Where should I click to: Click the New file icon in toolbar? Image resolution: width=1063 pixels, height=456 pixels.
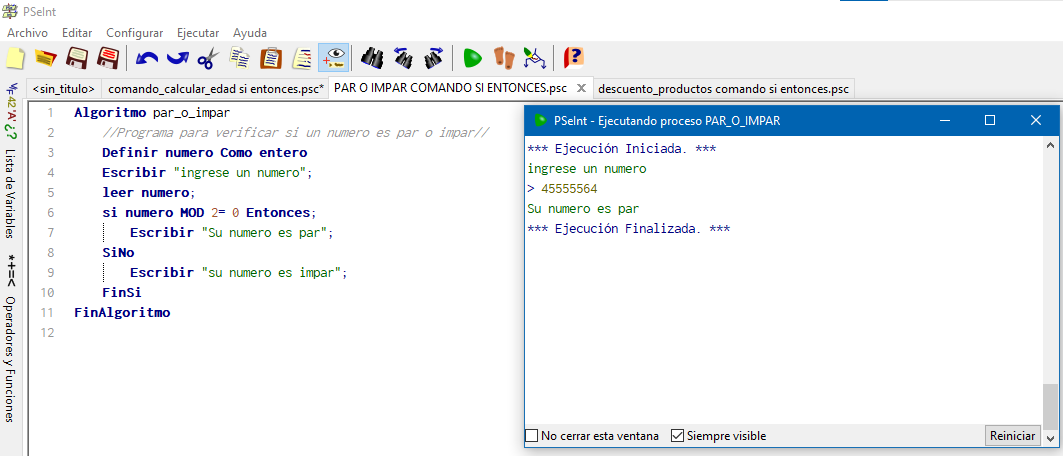coord(16,58)
